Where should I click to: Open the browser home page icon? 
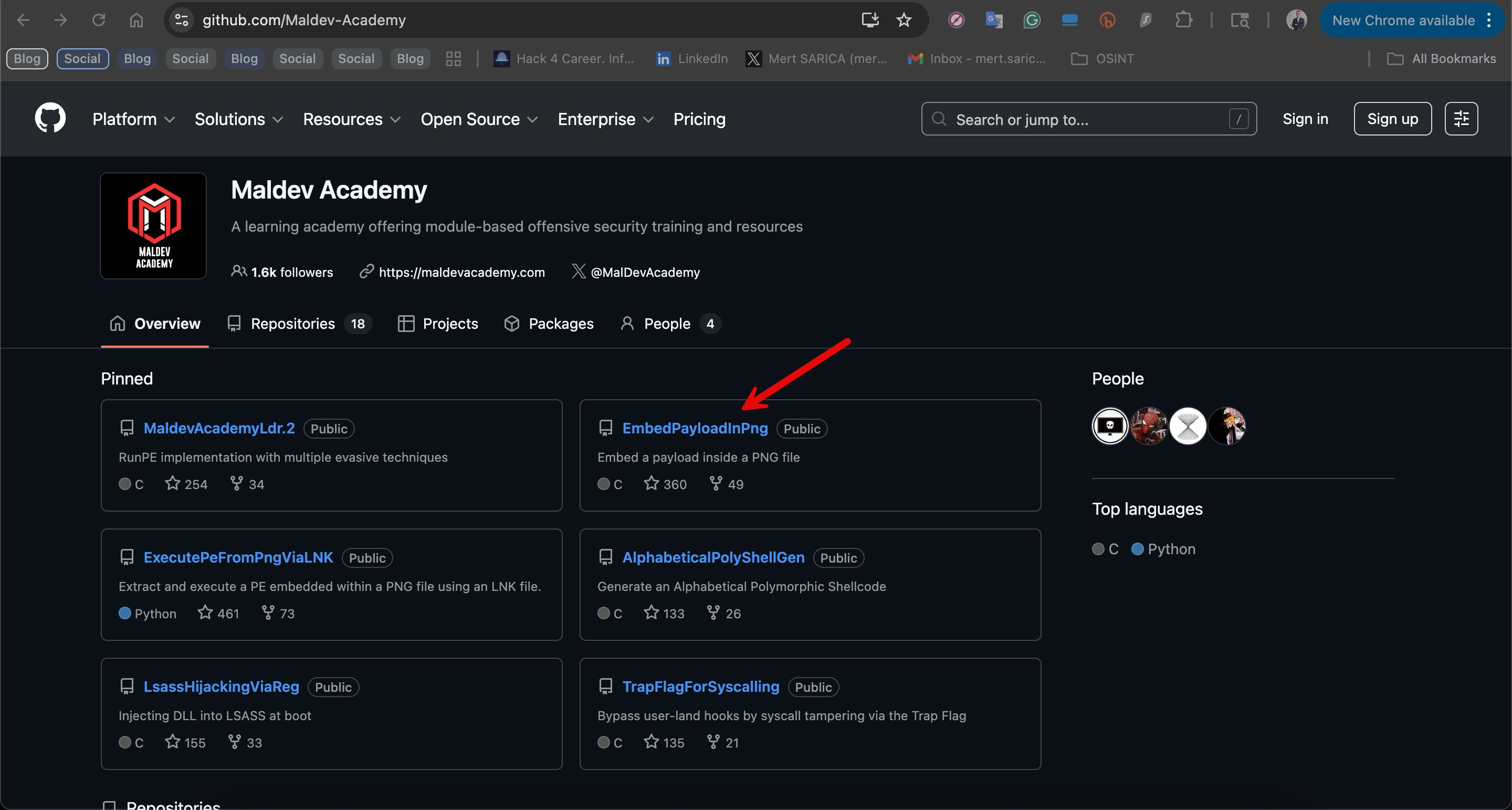tap(136, 20)
